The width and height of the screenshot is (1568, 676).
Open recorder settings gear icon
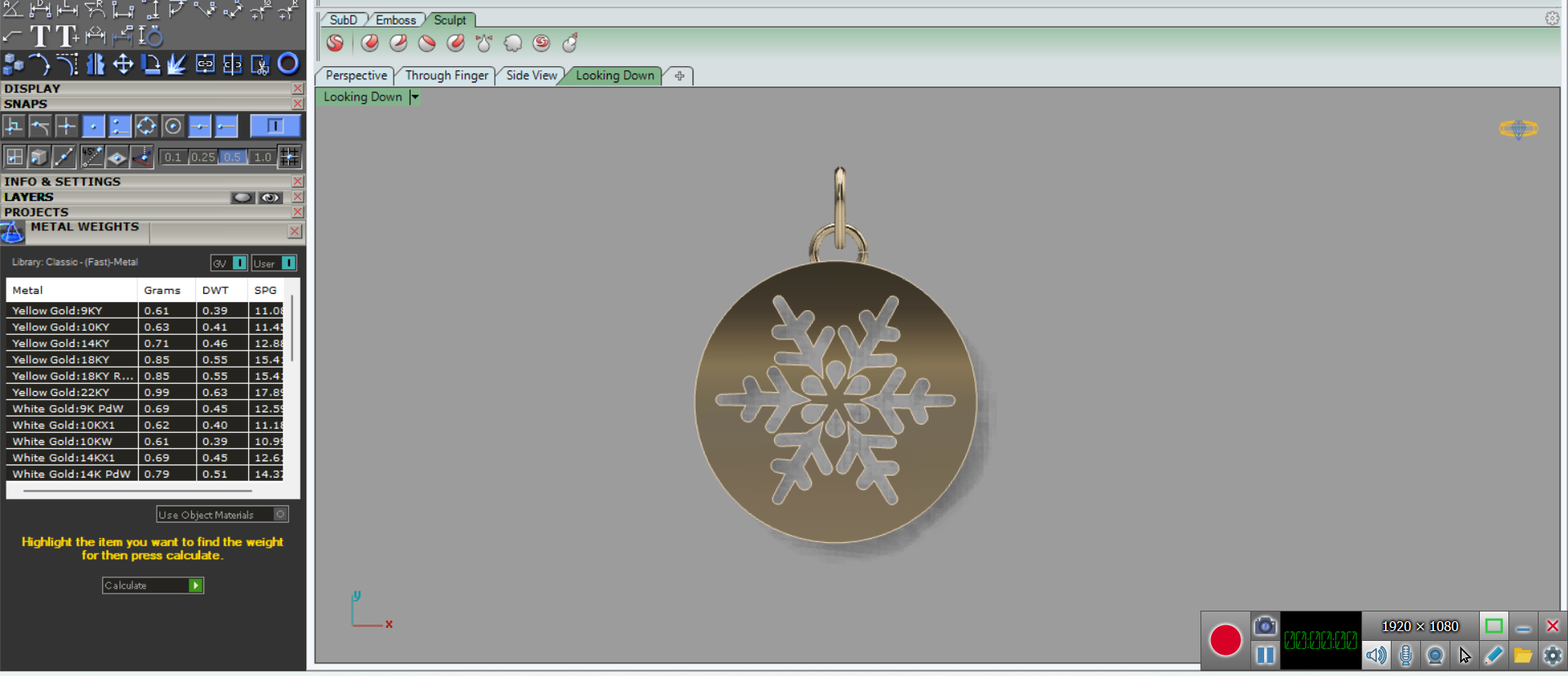tap(1552, 655)
